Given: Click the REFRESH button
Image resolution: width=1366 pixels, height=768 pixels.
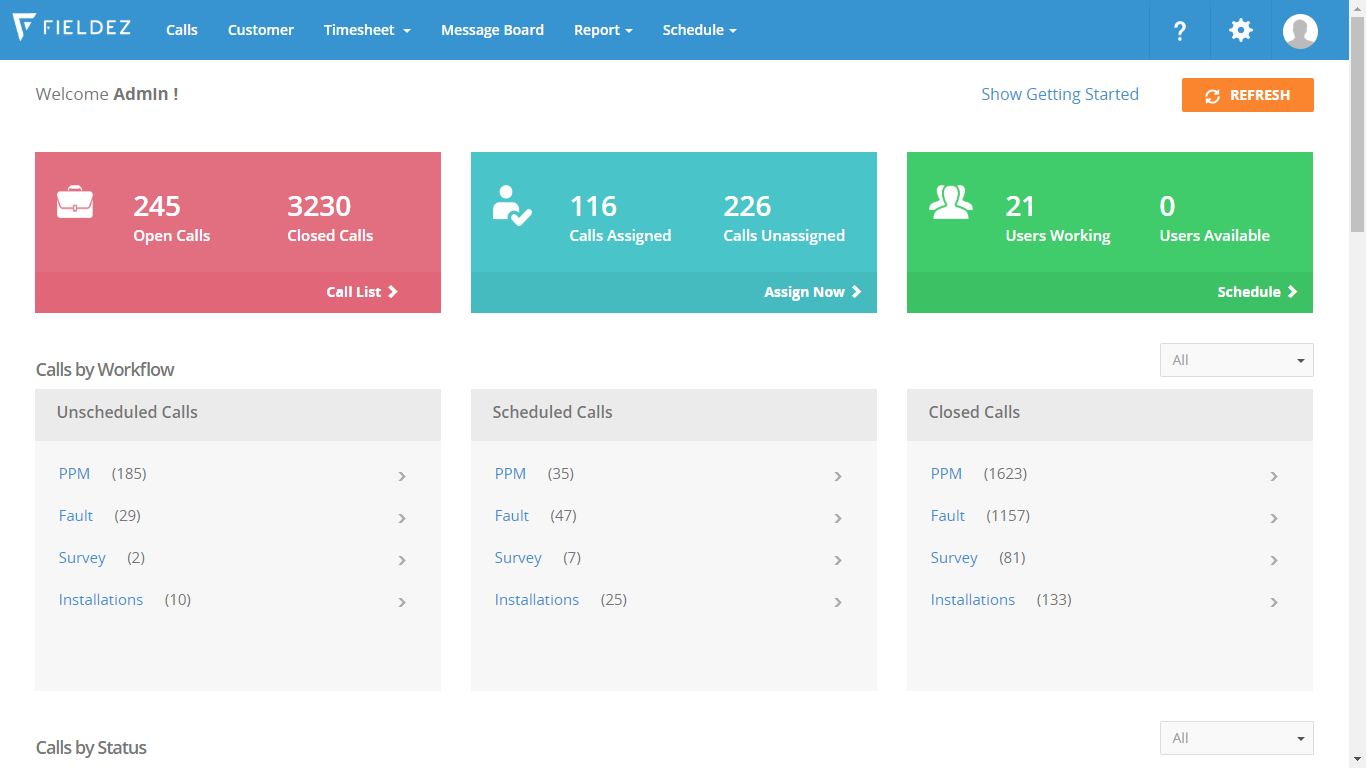Looking at the screenshot, I should pyautogui.click(x=1247, y=95).
